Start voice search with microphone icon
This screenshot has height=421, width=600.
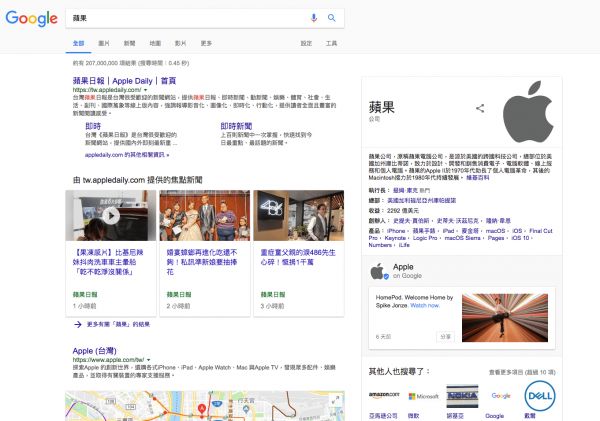click(x=314, y=18)
